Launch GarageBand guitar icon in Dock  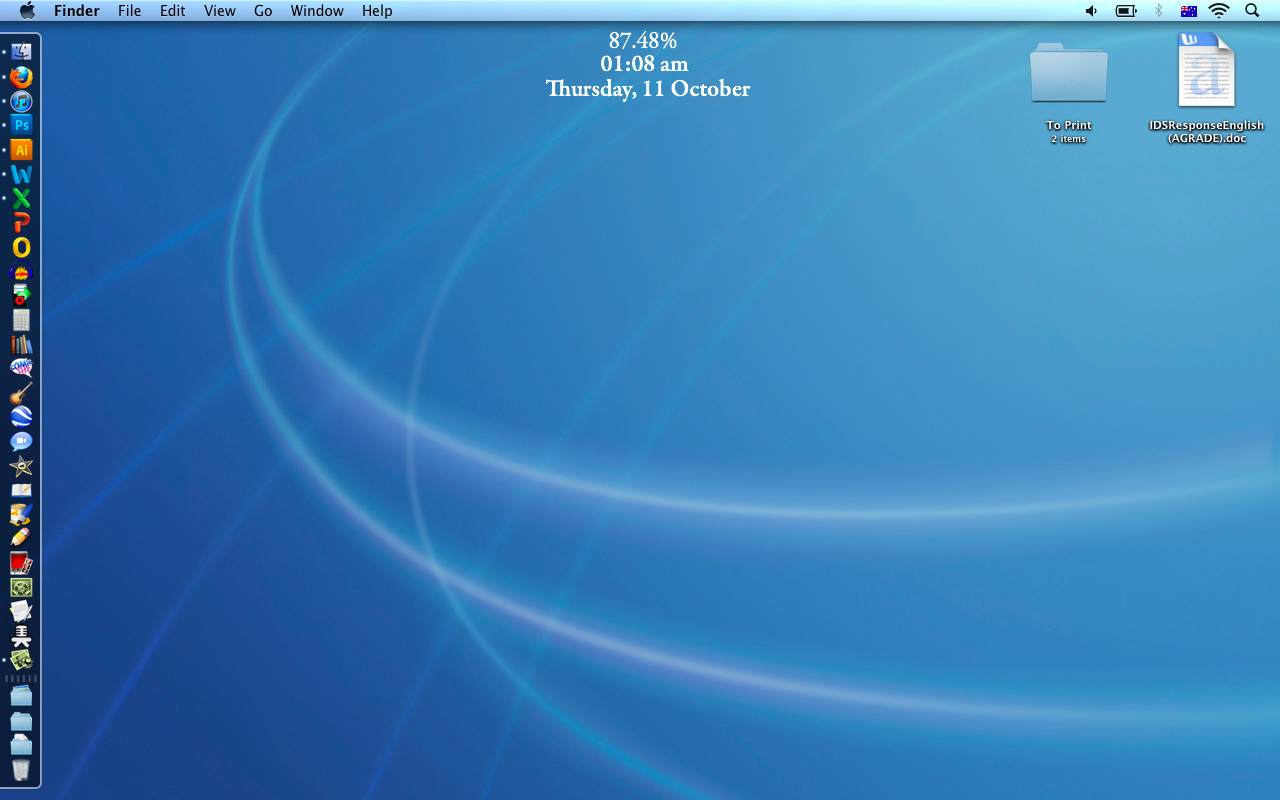point(21,393)
